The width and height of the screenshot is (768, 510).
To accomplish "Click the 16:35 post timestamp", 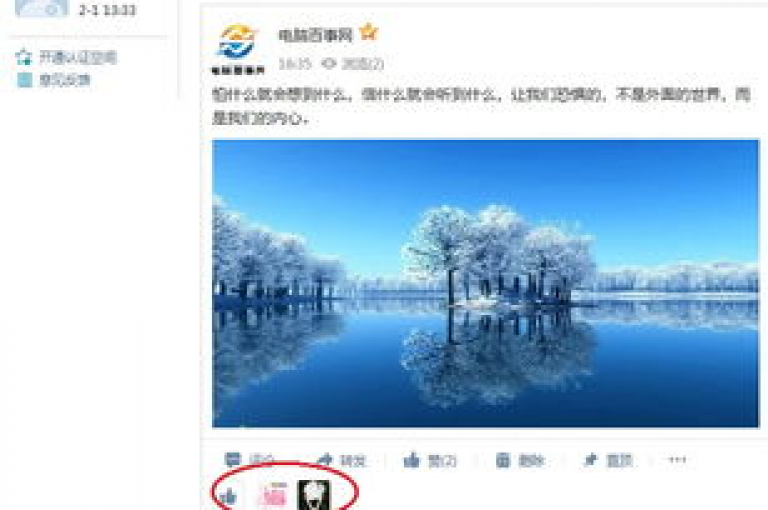I will coord(295,64).
